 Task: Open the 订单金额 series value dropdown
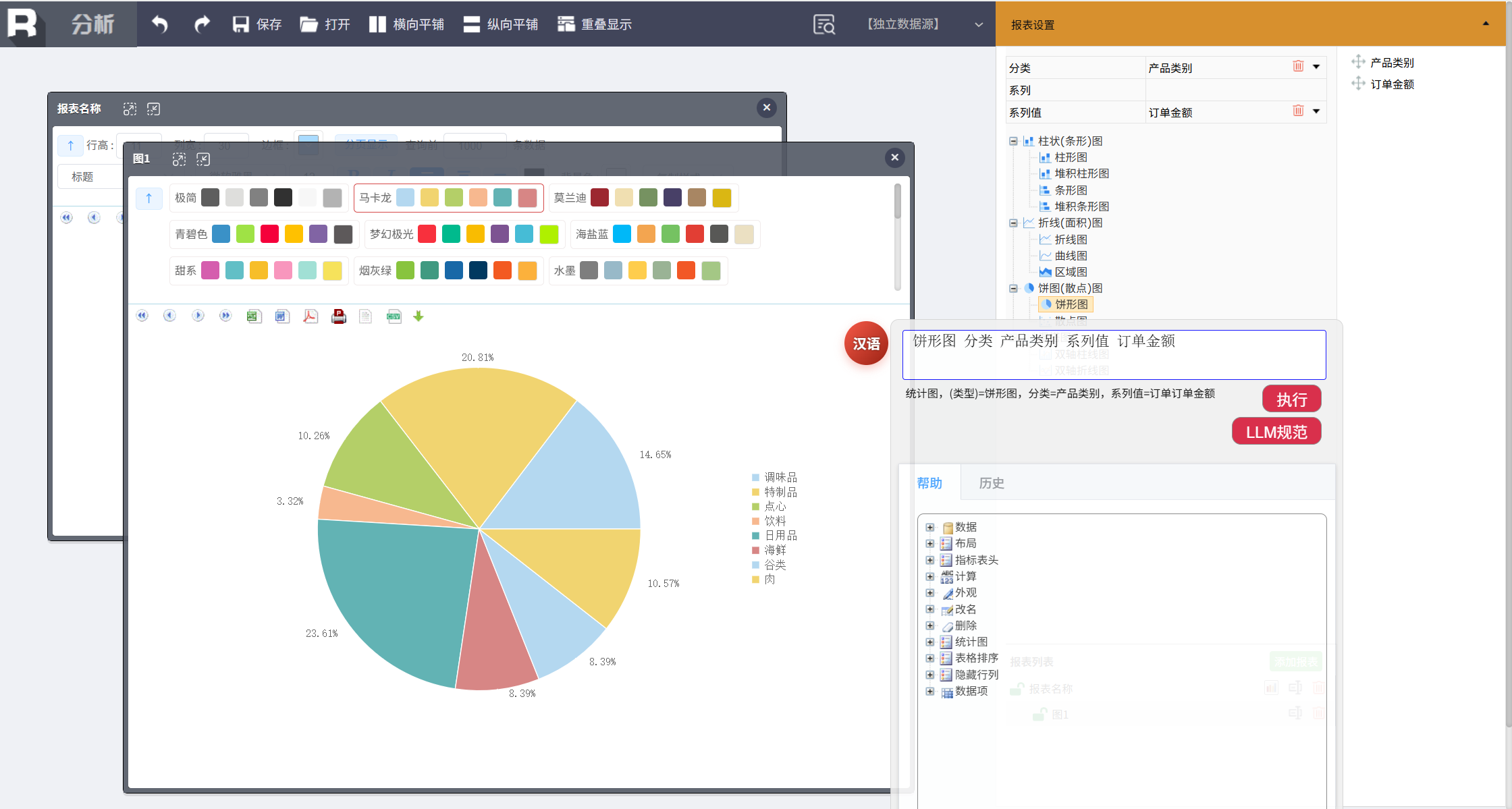pyautogui.click(x=1316, y=111)
